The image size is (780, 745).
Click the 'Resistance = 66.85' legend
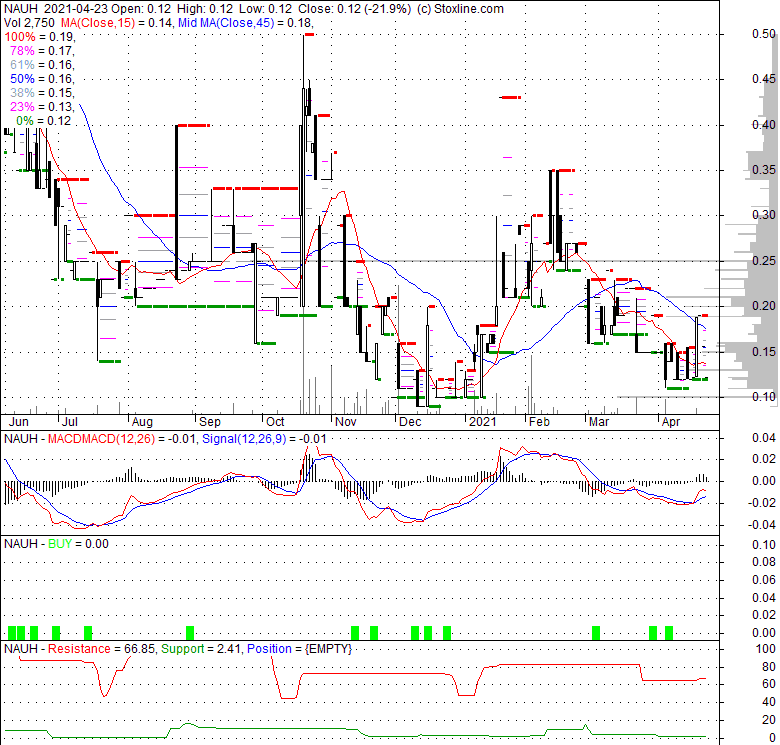tap(101, 649)
